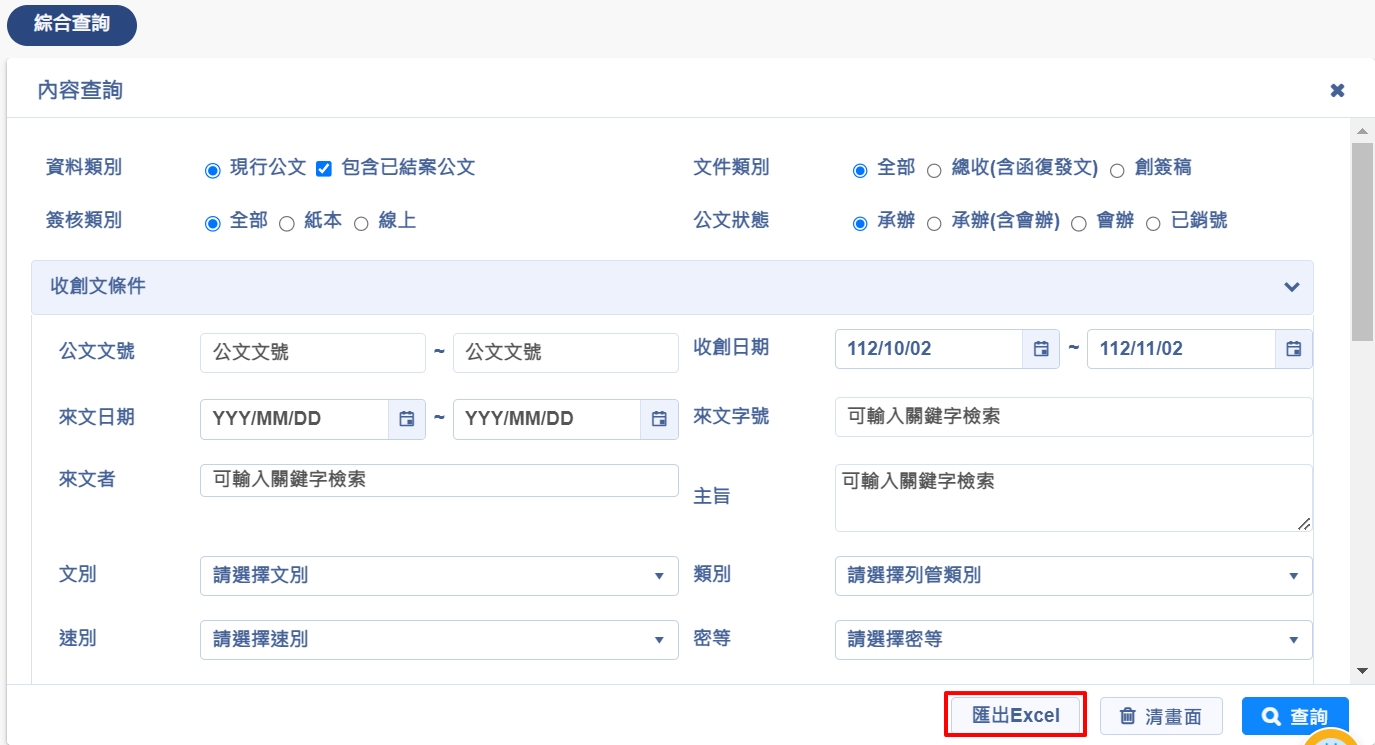Select 承辦 under 公文狀態
This screenshot has width=1375, height=745.
tap(860, 224)
